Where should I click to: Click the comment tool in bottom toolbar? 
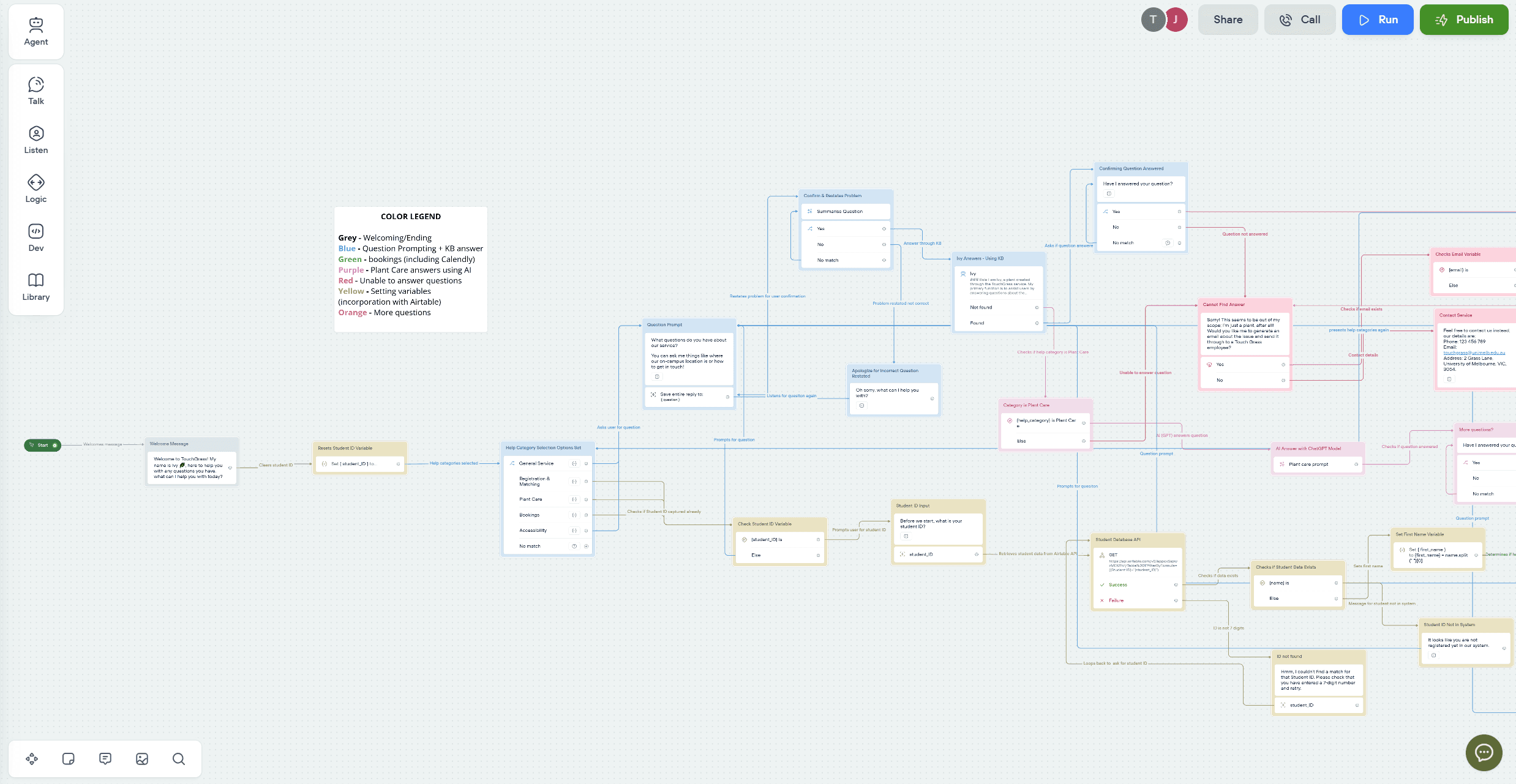click(105, 759)
